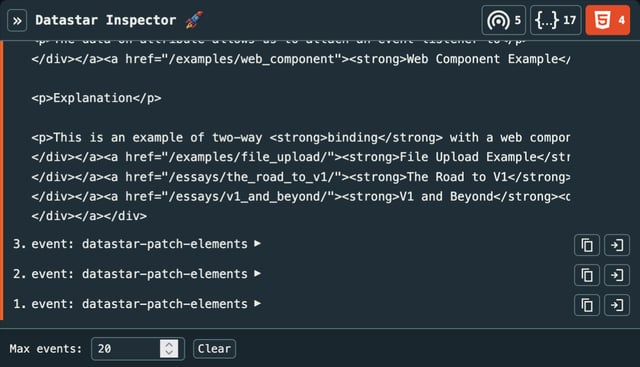The image size is (640, 367).
Task: Switch to the signals tab showing 17
Action: tap(556, 20)
